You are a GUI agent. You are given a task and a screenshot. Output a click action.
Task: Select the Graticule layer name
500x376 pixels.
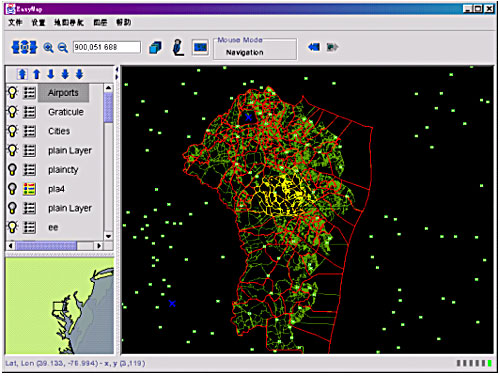click(66, 112)
